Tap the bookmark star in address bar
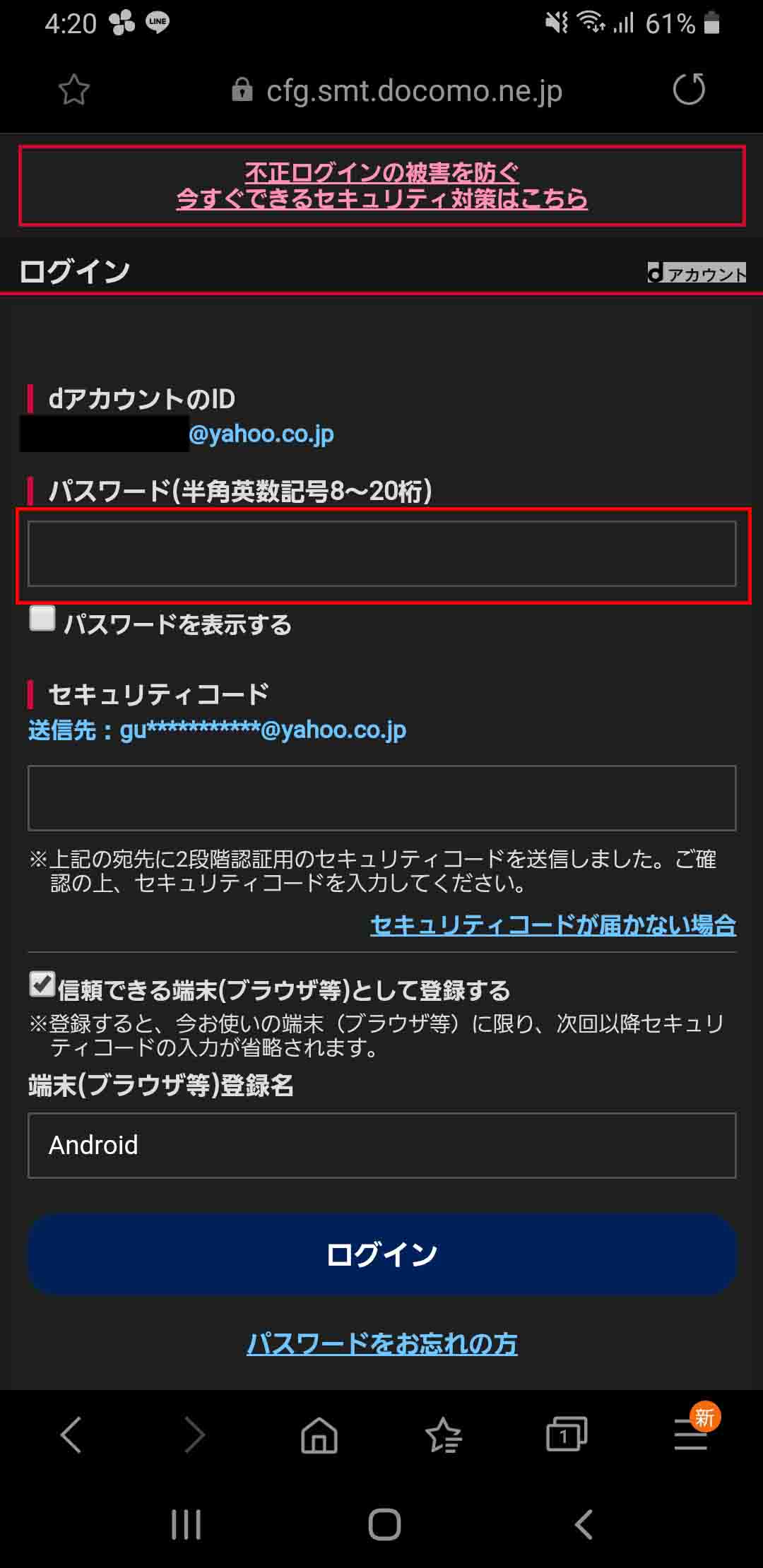763x1568 pixels. click(x=73, y=90)
